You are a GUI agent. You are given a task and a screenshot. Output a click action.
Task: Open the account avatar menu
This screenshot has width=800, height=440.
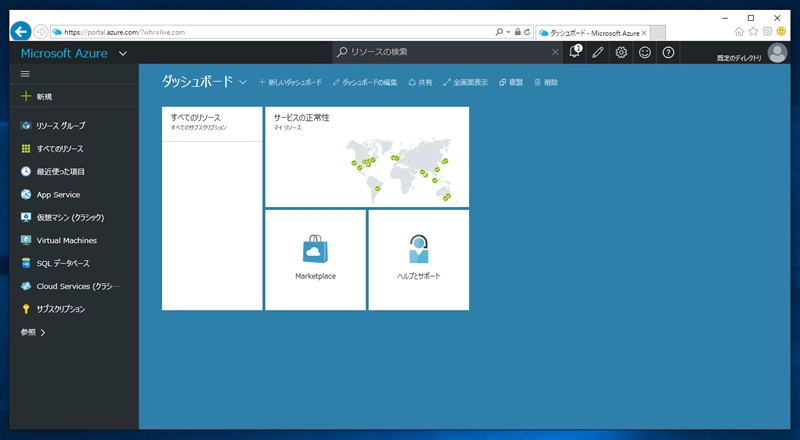tap(777, 52)
